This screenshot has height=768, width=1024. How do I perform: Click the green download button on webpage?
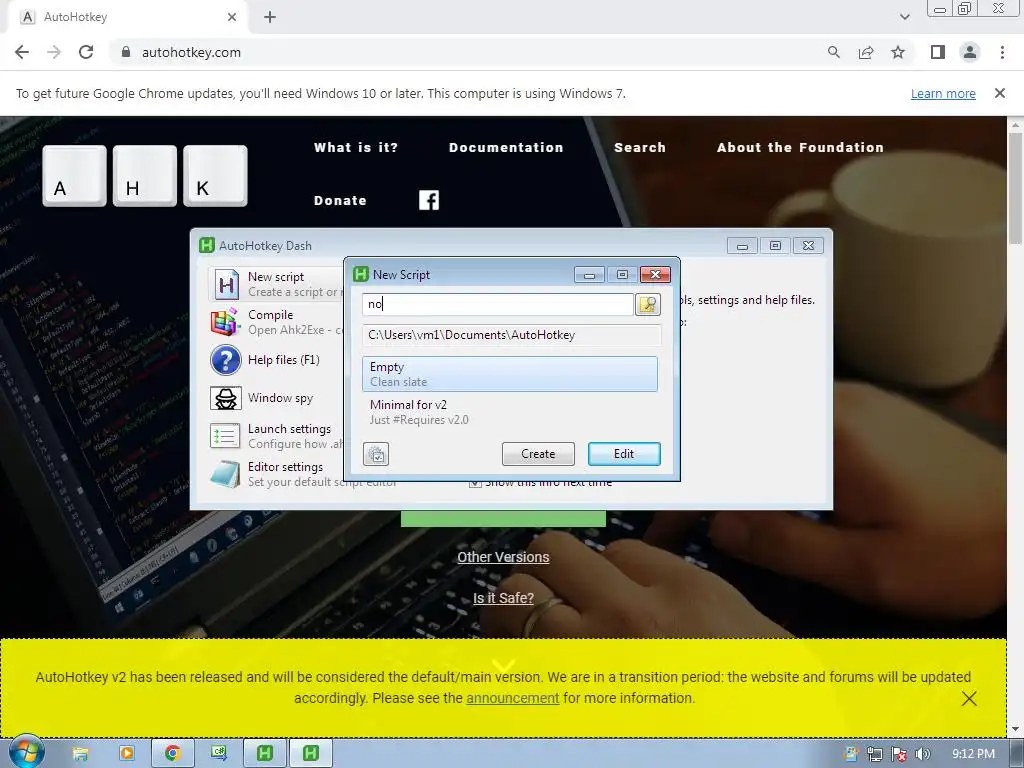pos(503,519)
